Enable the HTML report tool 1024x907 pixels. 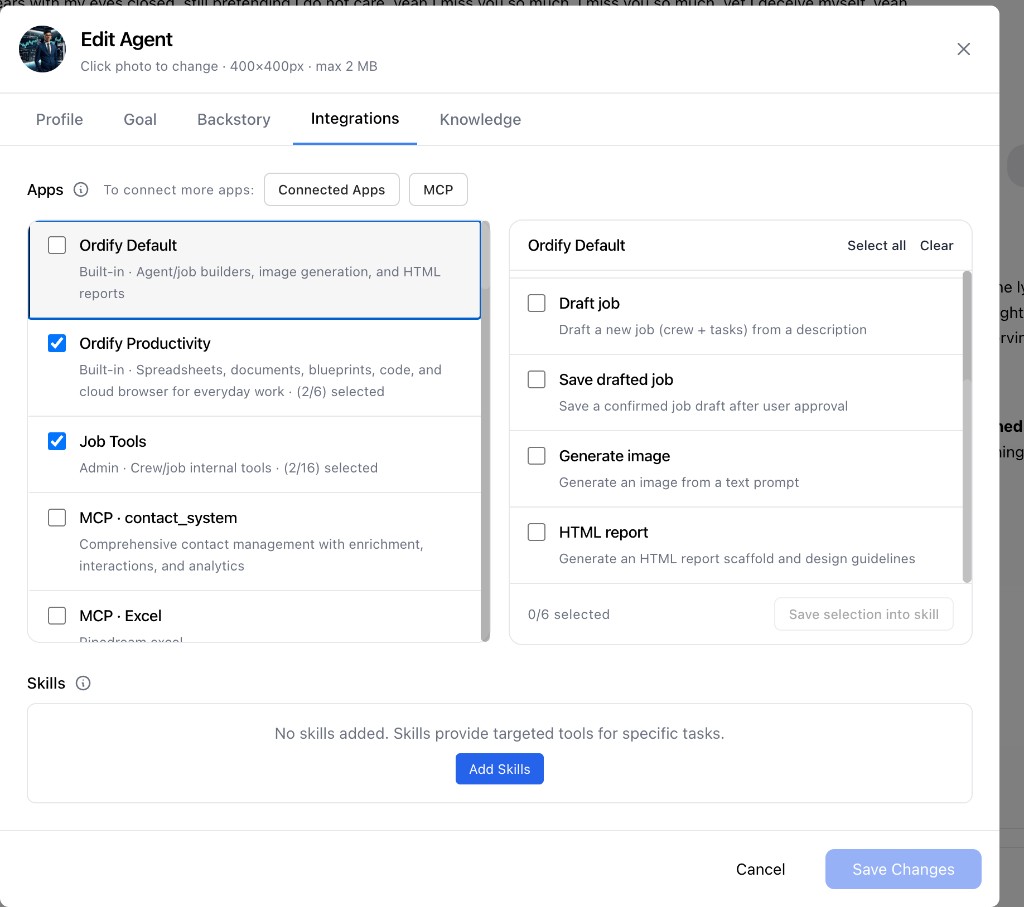[536, 532]
